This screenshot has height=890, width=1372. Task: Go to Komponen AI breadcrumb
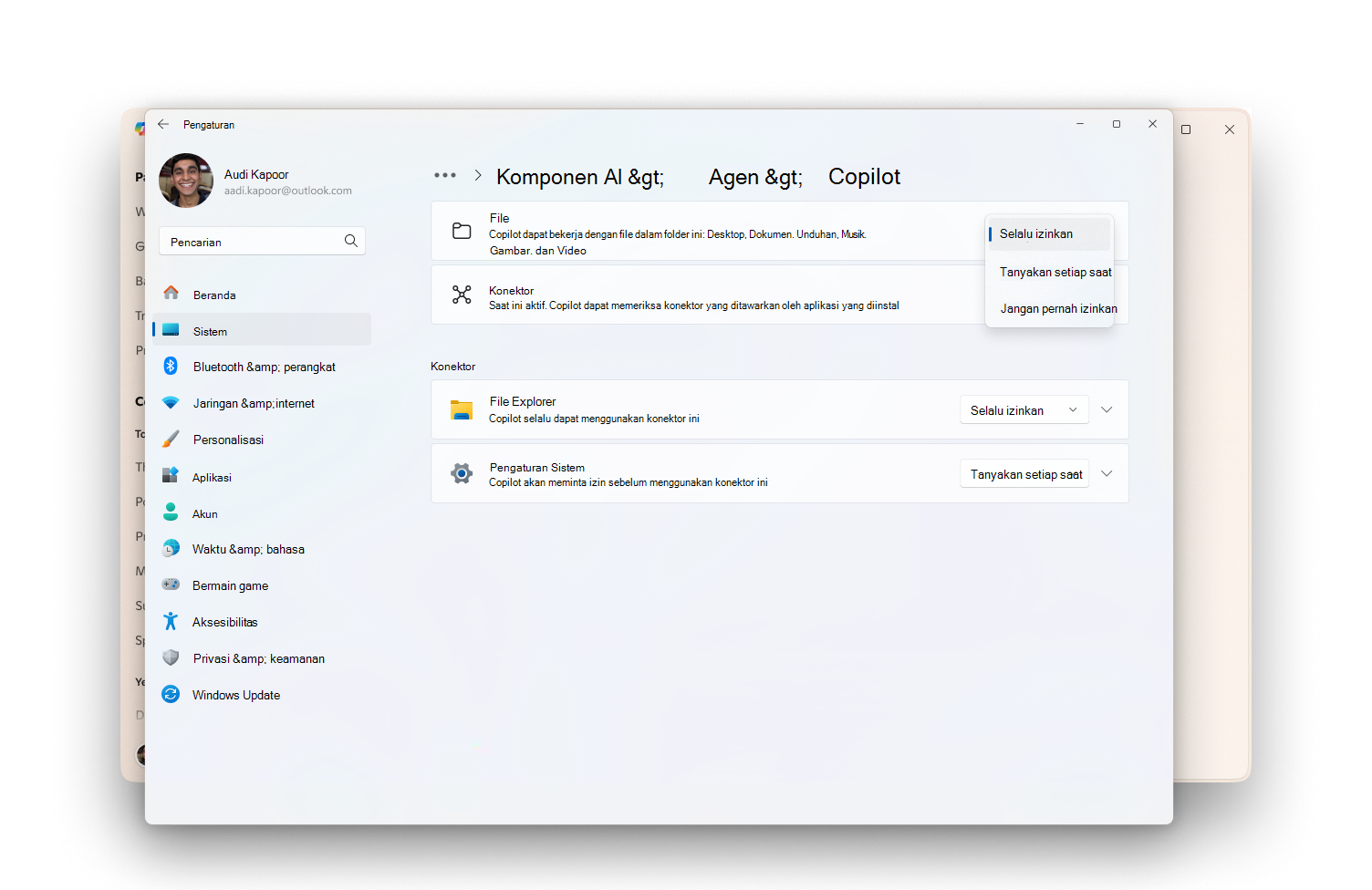[580, 177]
